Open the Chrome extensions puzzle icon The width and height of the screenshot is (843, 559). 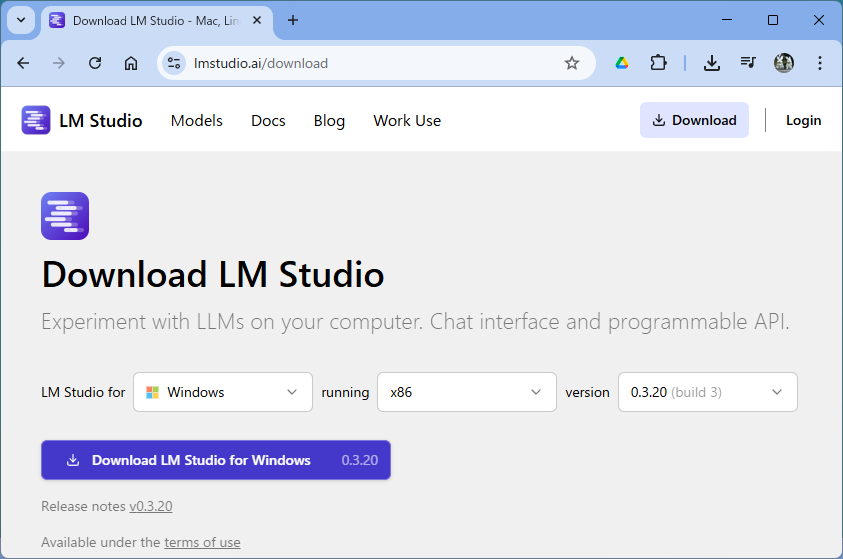pyautogui.click(x=658, y=63)
